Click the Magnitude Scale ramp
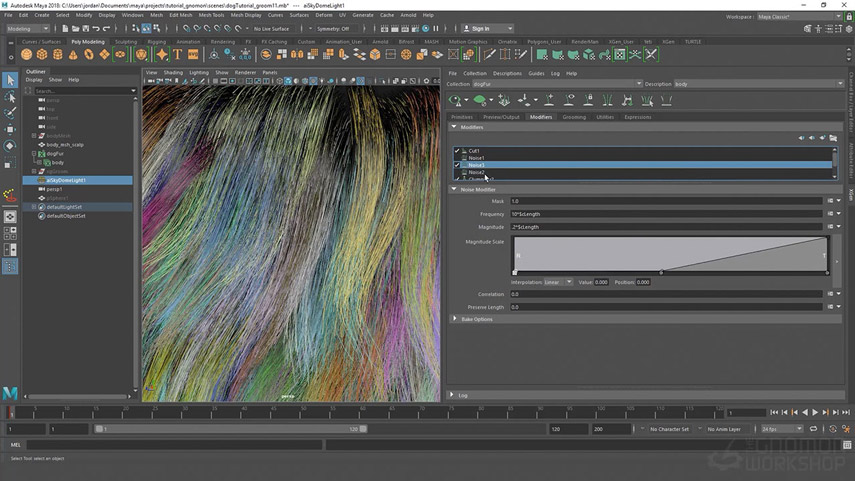Image resolution: width=855 pixels, height=481 pixels. pyautogui.click(x=671, y=254)
